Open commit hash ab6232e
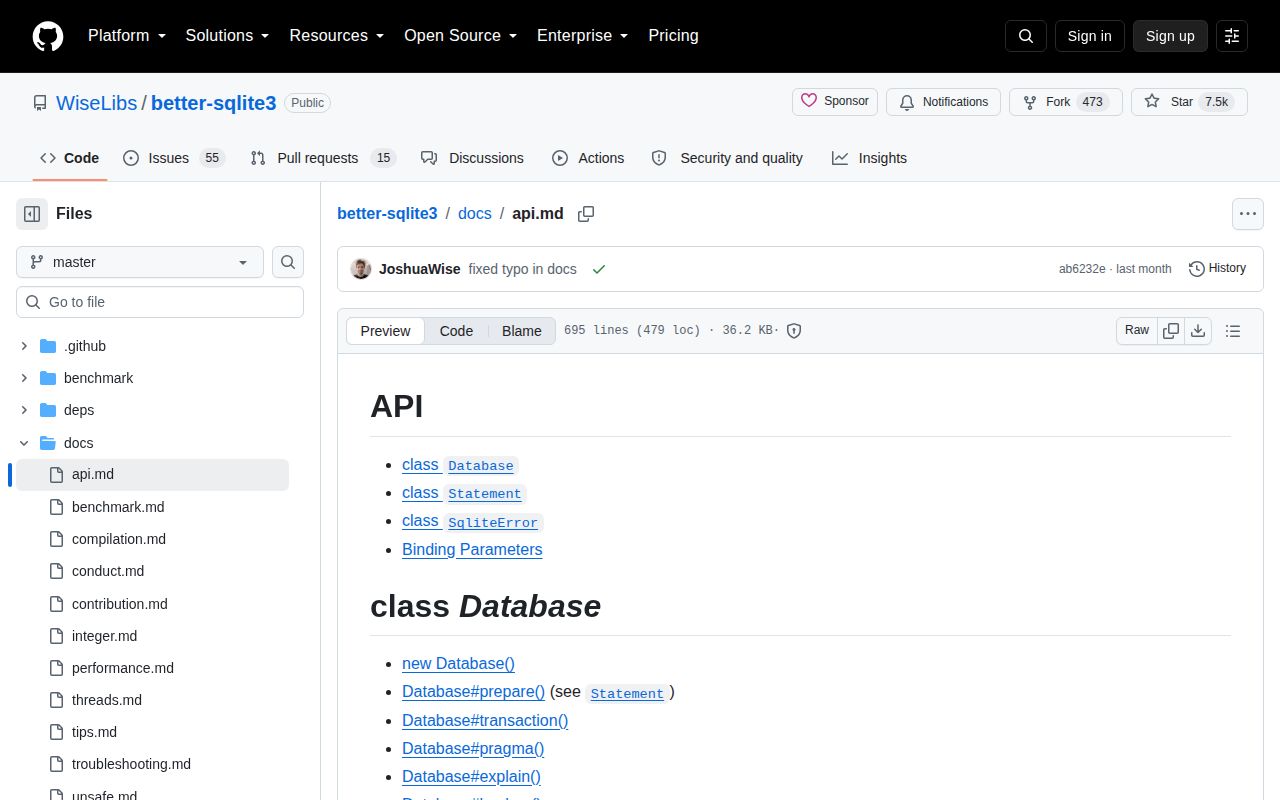 click(x=1082, y=269)
